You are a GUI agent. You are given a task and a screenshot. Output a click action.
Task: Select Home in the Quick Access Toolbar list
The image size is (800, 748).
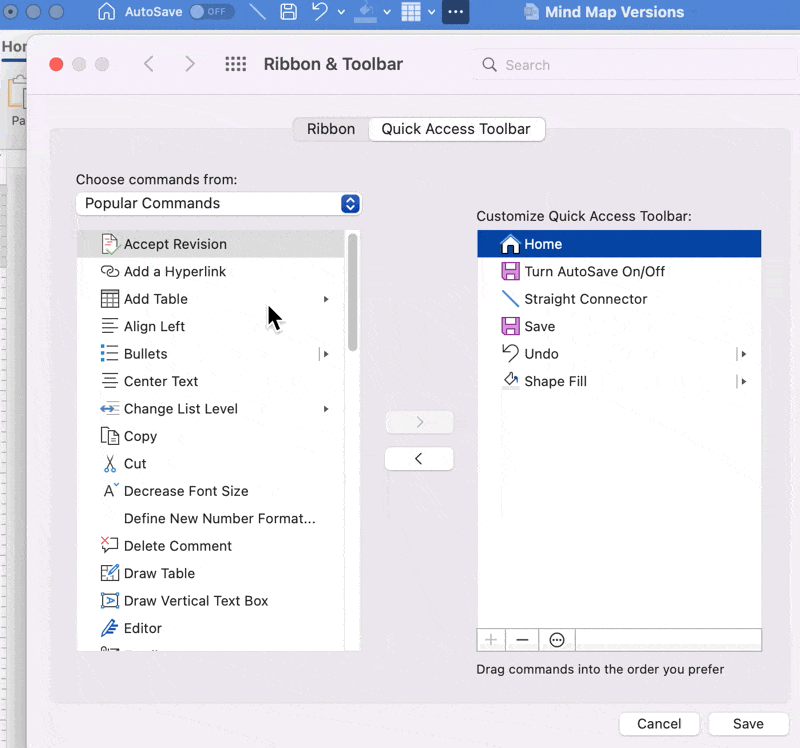pyautogui.click(x=619, y=244)
